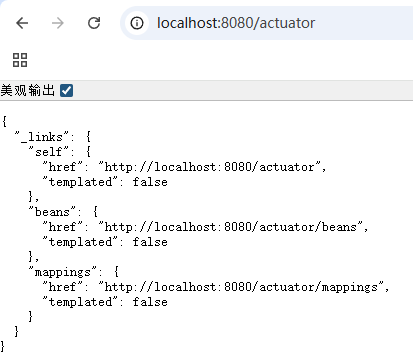Open the apps grid icon in bookmarks bar
Screen dimensions: 413x363
[x=20, y=60]
